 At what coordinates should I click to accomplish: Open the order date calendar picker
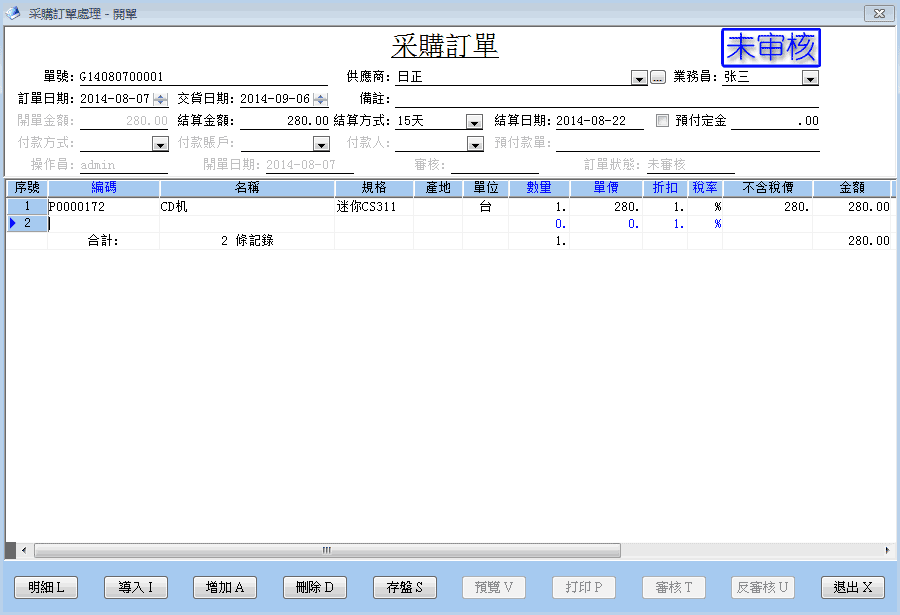160,99
